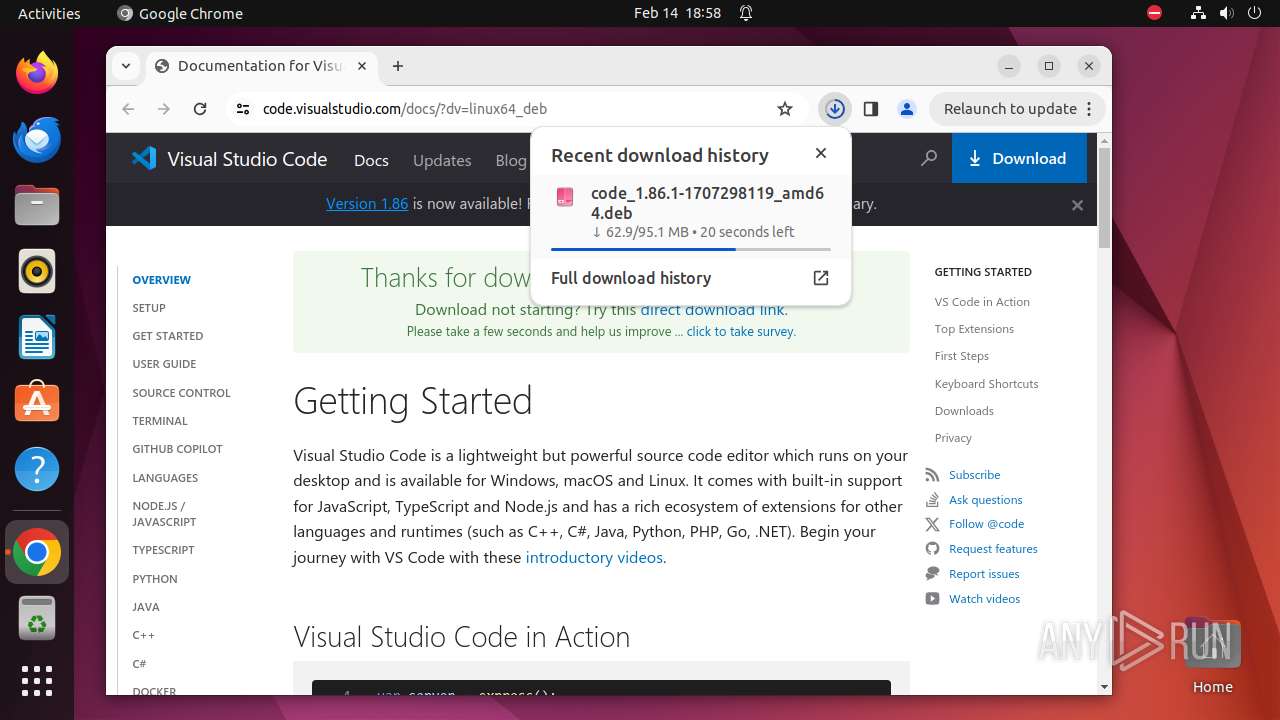Open Chrome side panel icon
This screenshot has height=720, width=1280.
871,109
